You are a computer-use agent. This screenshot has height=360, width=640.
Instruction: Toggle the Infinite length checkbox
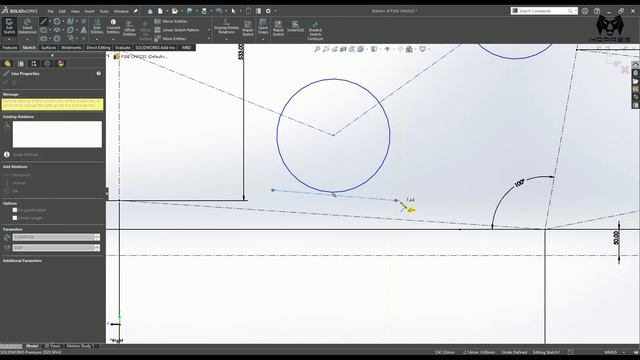[15, 218]
